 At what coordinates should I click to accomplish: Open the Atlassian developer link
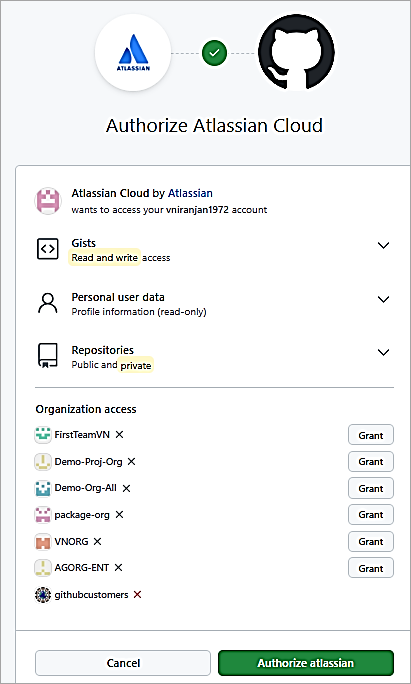(x=190, y=193)
